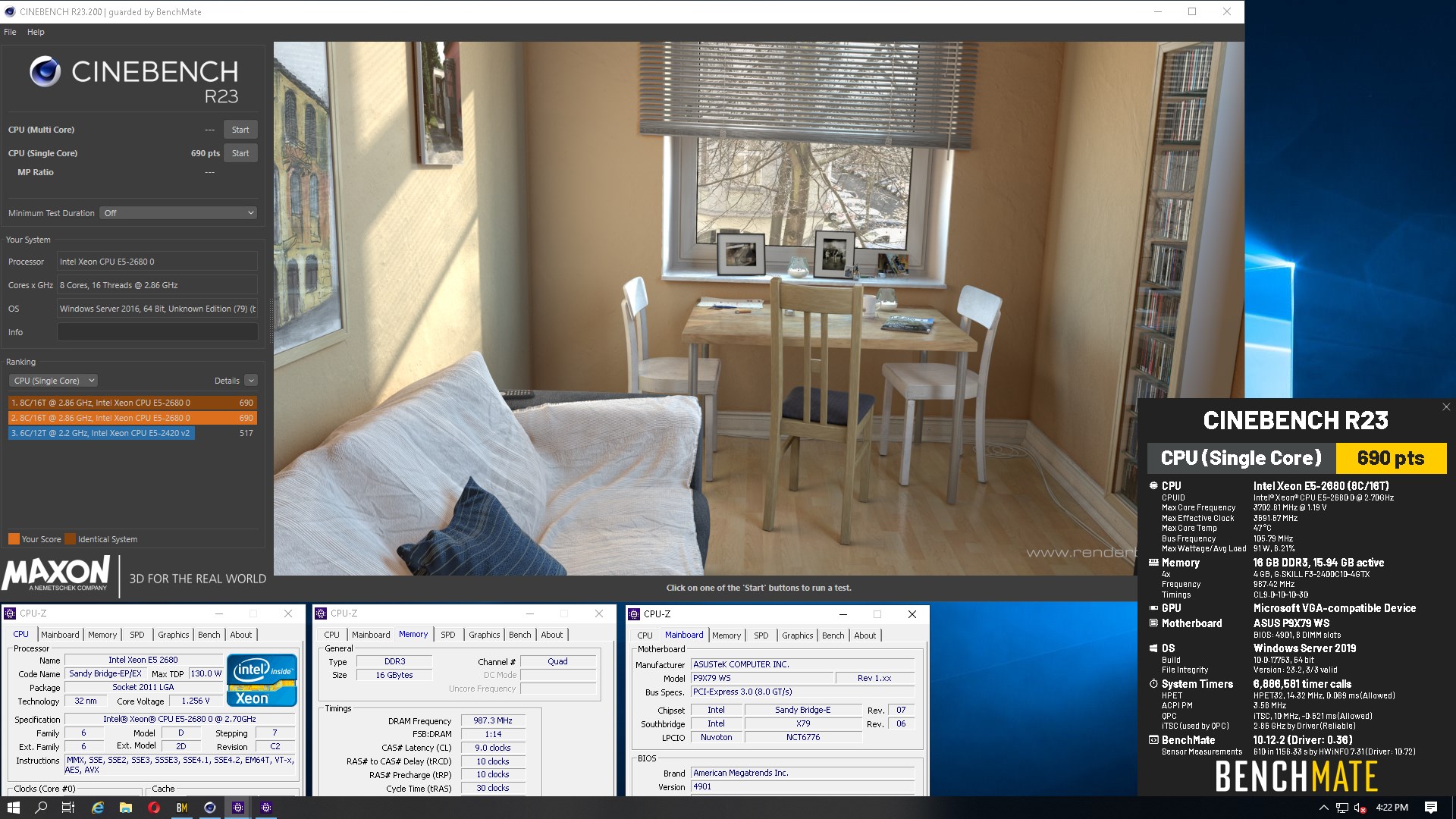This screenshot has height=819, width=1456.
Task: Open Bench tab in the CPU-Z window showing Motherboard
Action: tap(833, 635)
